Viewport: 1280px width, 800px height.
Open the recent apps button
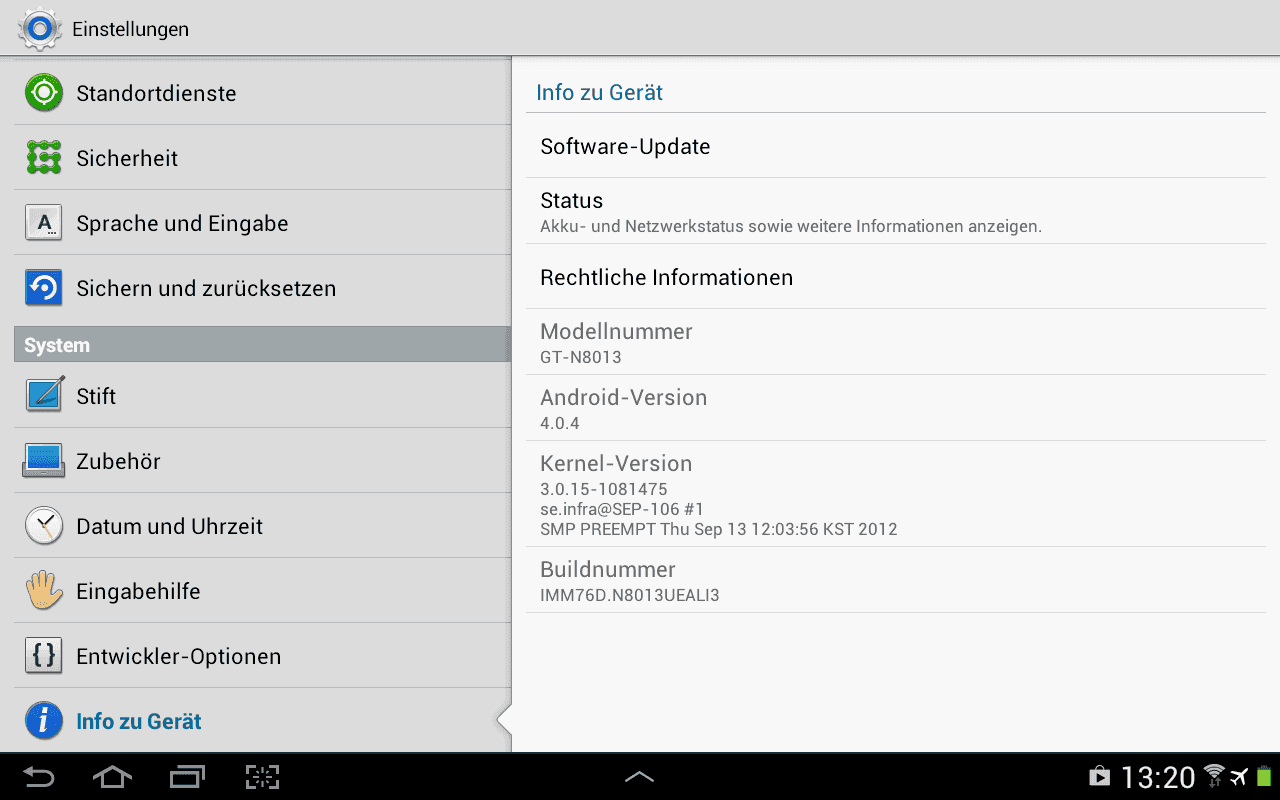coord(187,777)
